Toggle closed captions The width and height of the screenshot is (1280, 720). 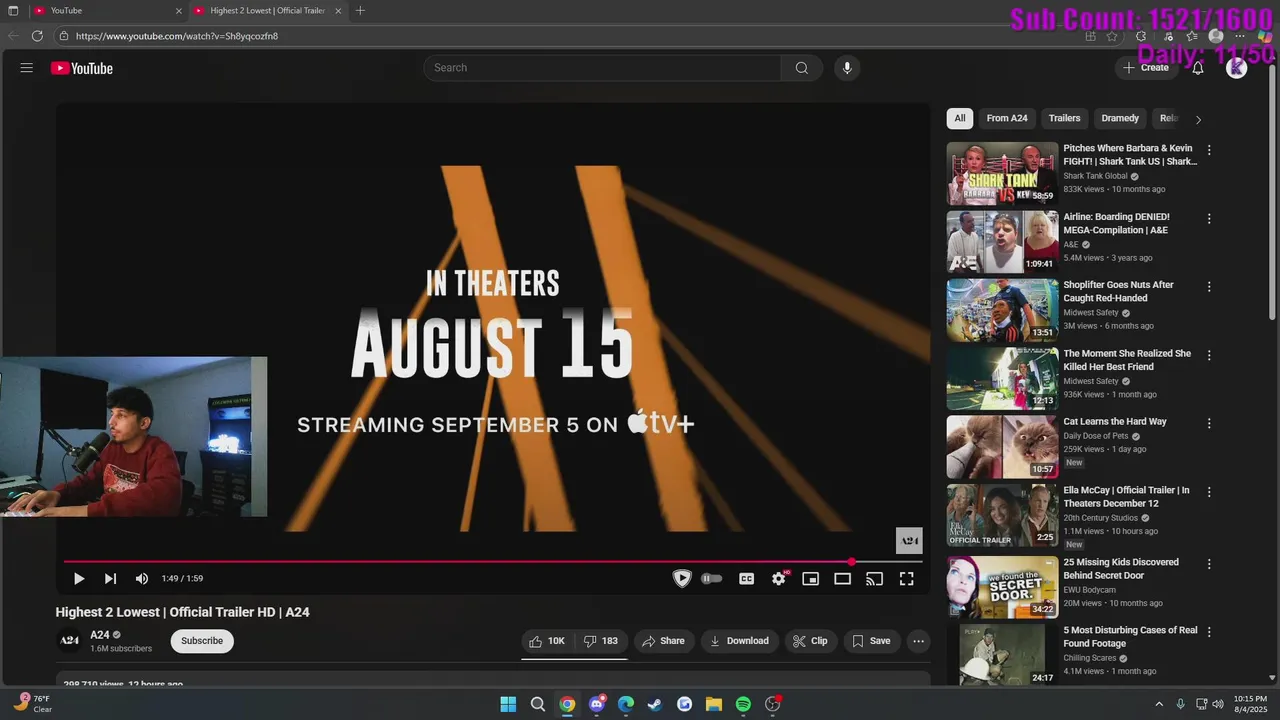pos(746,579)
